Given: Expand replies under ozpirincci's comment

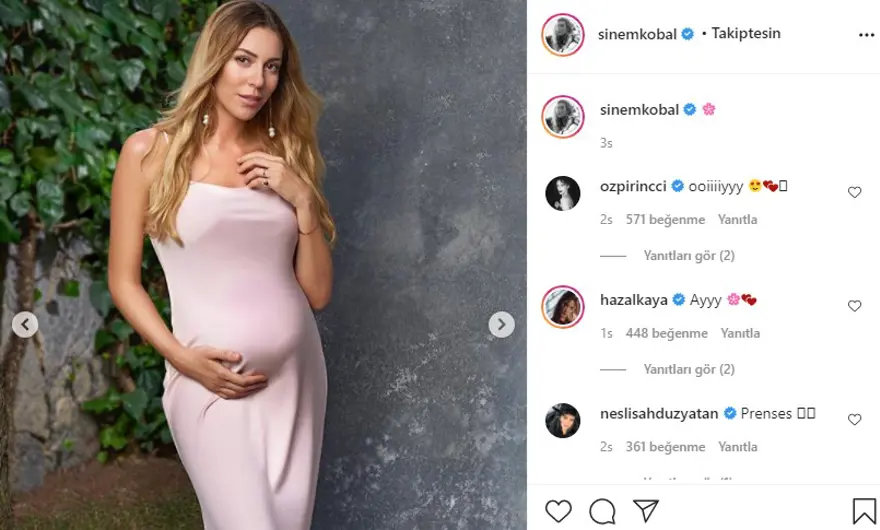Looking at the screenshot, I should click(x=689, y=255).
